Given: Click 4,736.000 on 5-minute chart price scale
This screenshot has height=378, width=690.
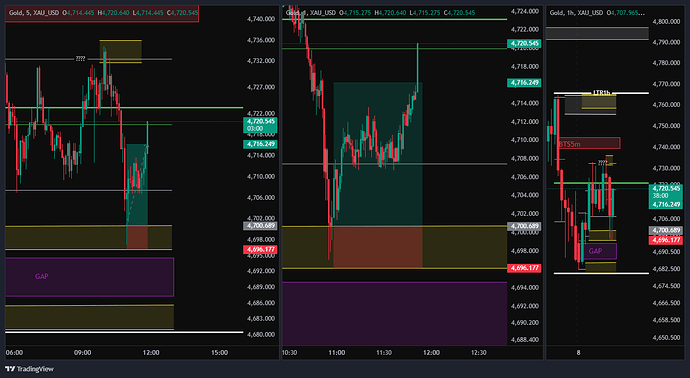Looking at the screenshot, I should [x=261, y=40].
